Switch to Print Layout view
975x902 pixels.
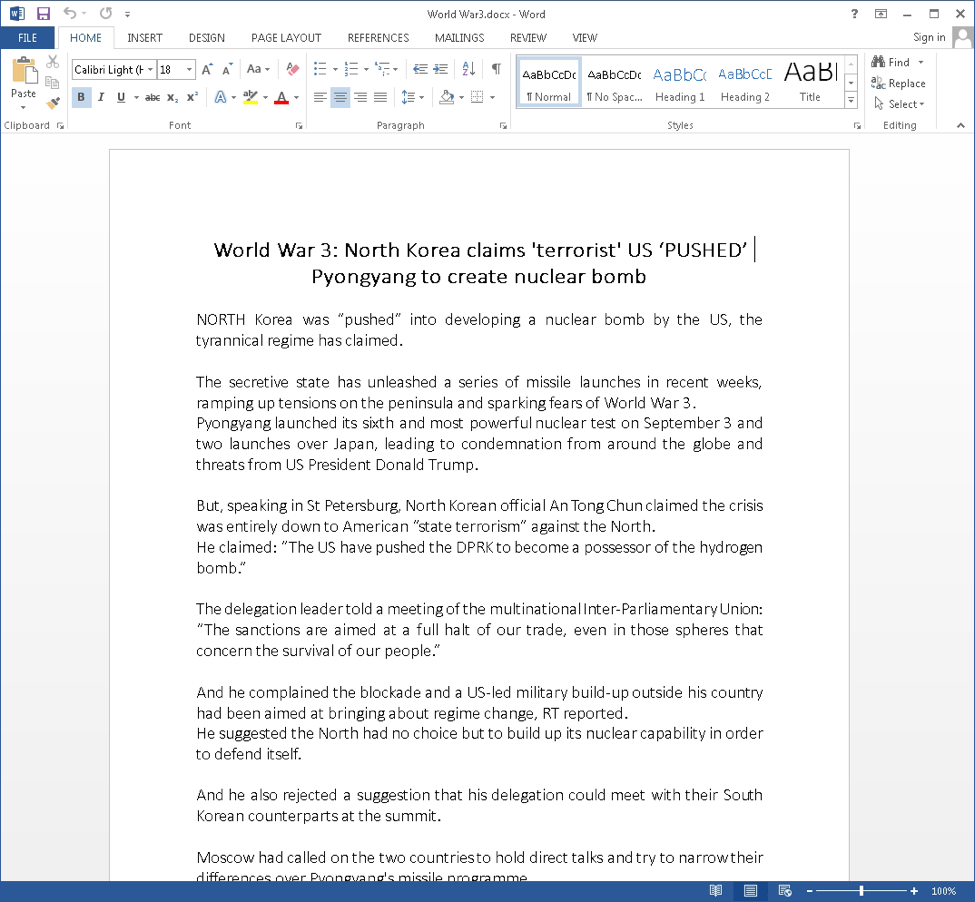751,891
